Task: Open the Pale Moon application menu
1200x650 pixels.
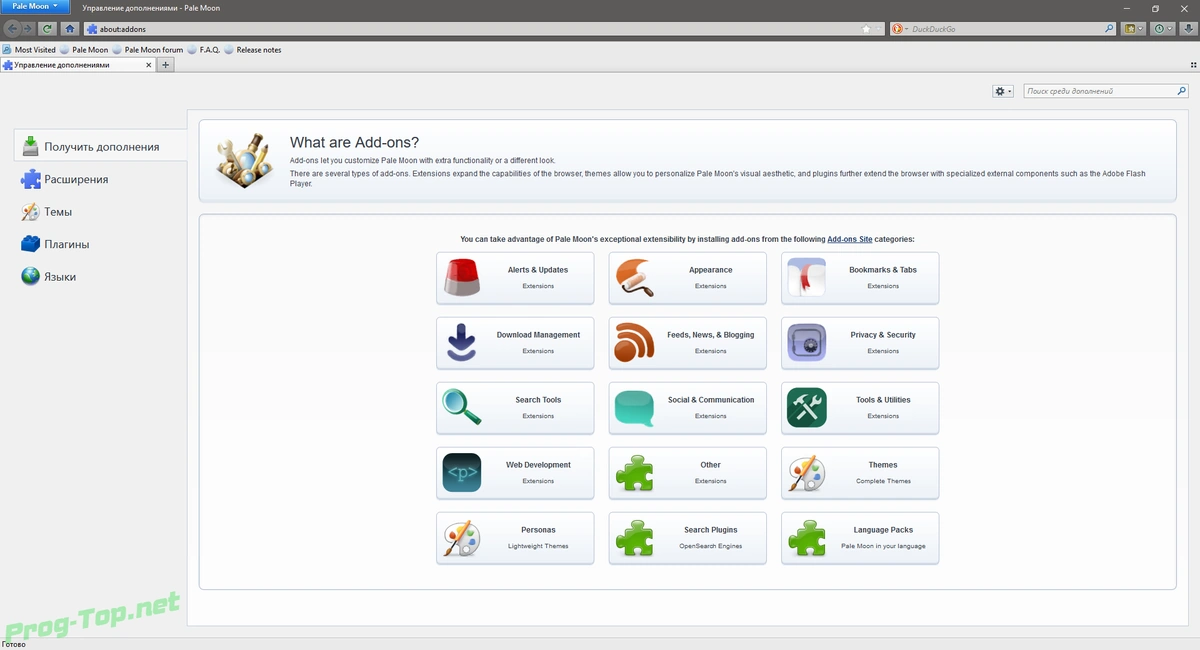Action: (35, 7)
